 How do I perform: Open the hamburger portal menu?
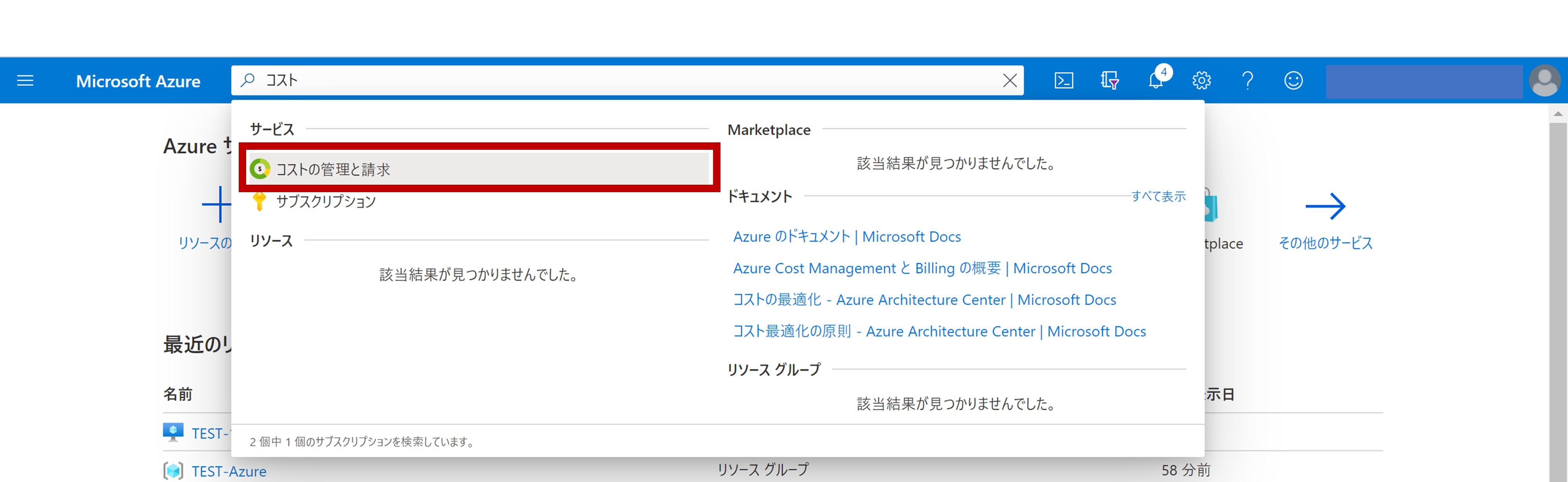click(25, 80)
